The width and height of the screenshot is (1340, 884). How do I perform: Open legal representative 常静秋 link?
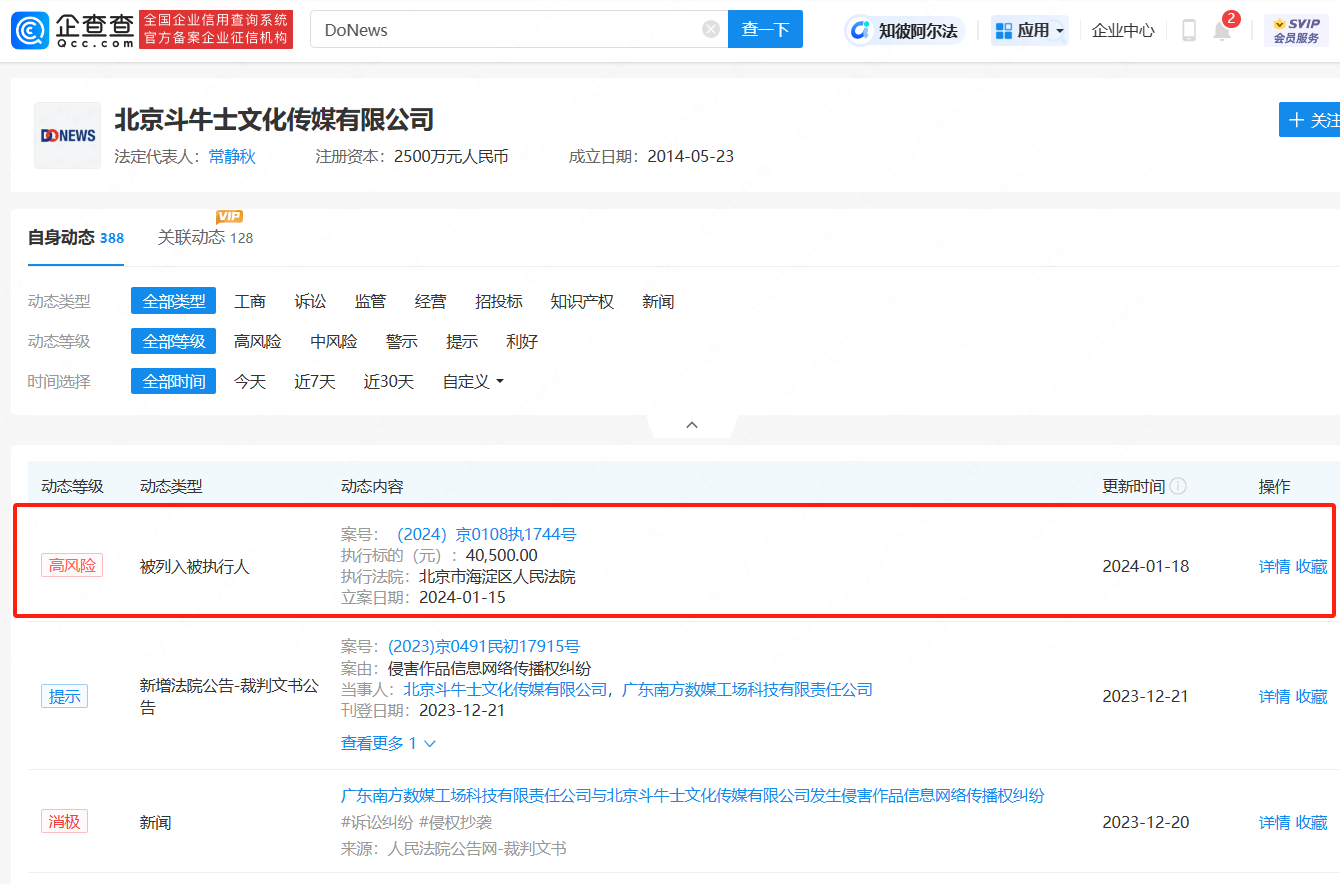tap(232, 156)
